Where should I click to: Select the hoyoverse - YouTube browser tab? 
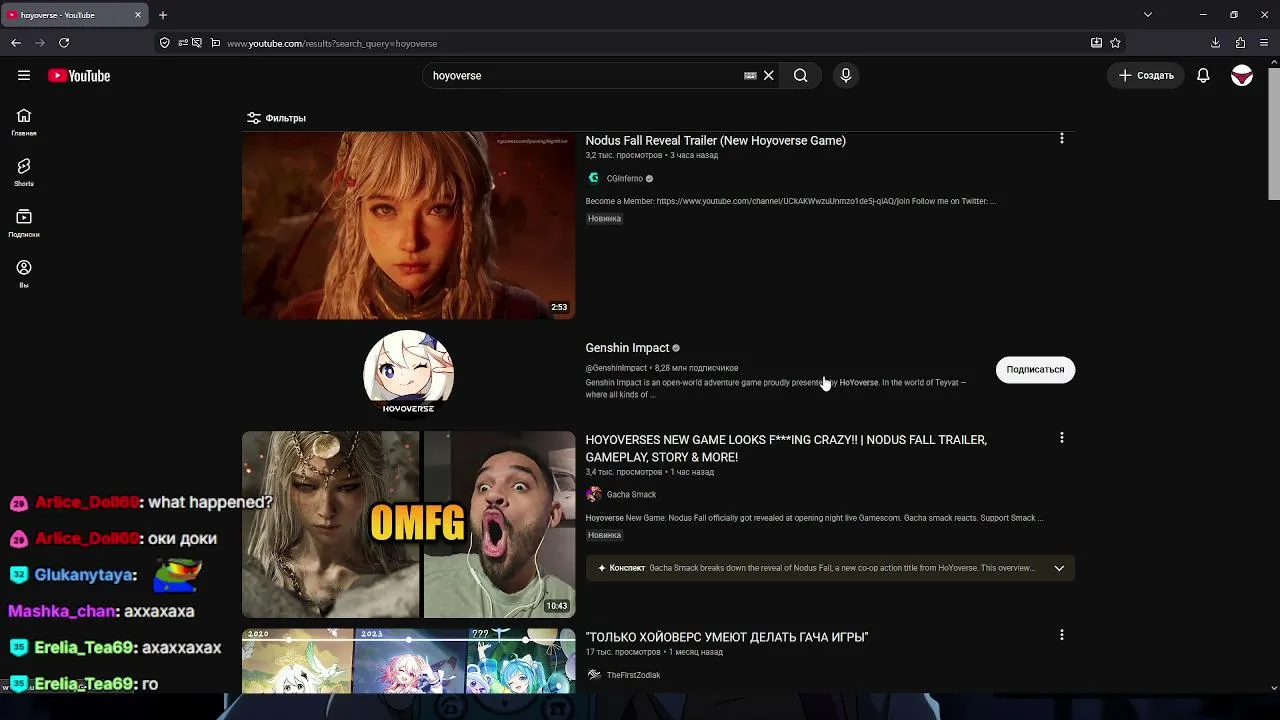[x=75, y=15]
